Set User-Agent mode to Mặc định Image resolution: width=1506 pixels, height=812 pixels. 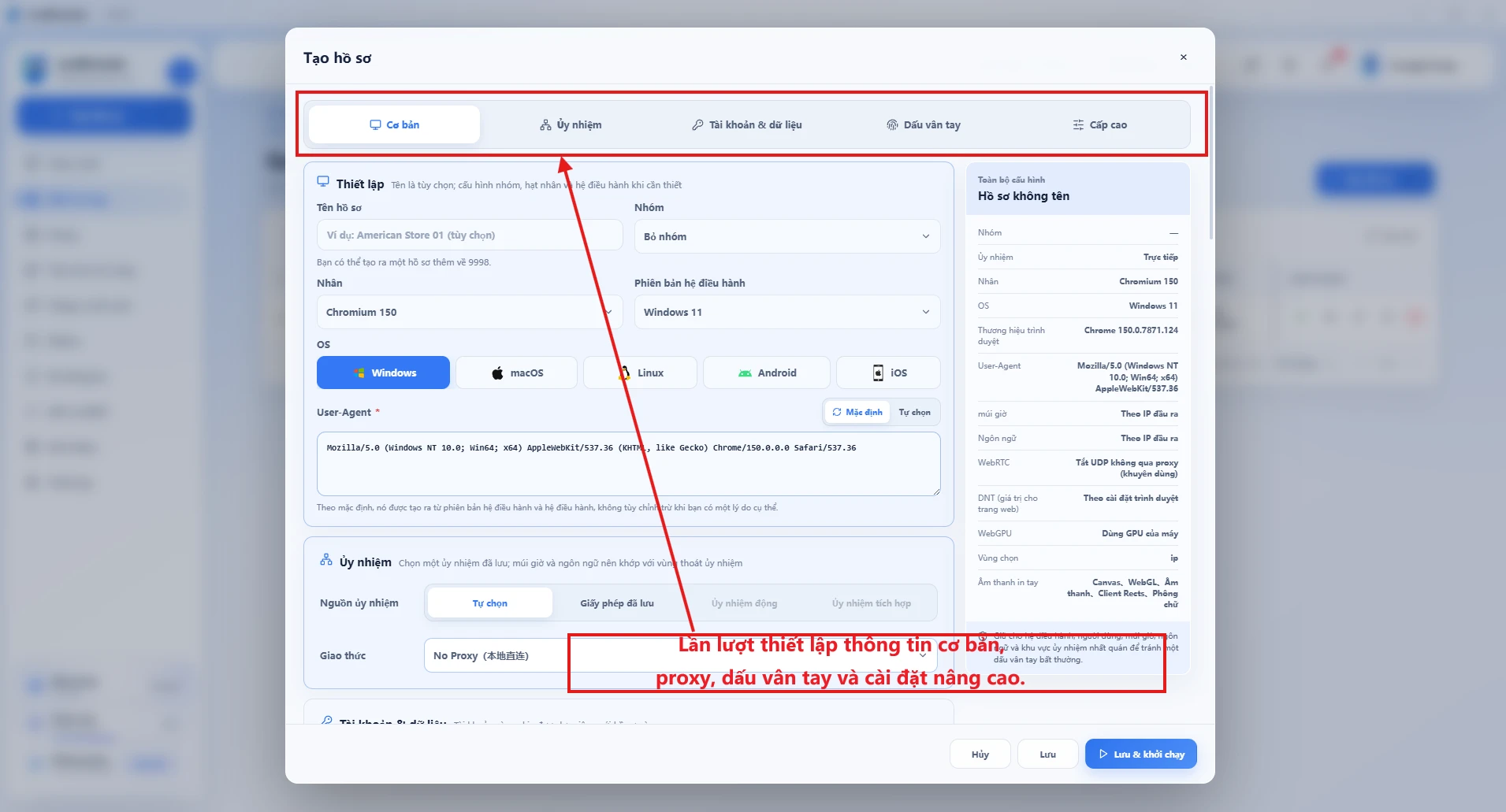tap(857, 412)
